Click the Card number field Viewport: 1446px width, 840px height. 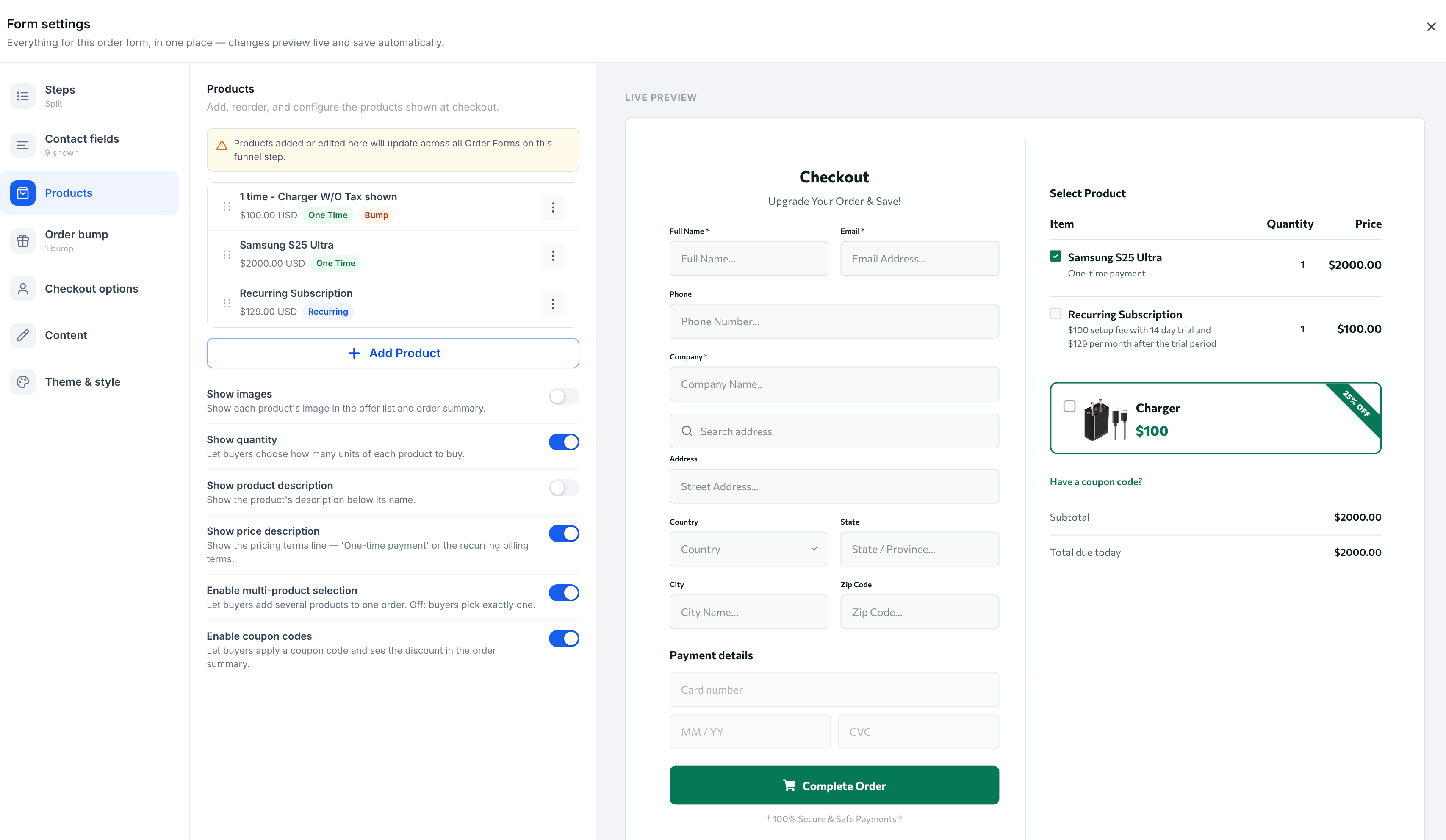coord(834,689)
